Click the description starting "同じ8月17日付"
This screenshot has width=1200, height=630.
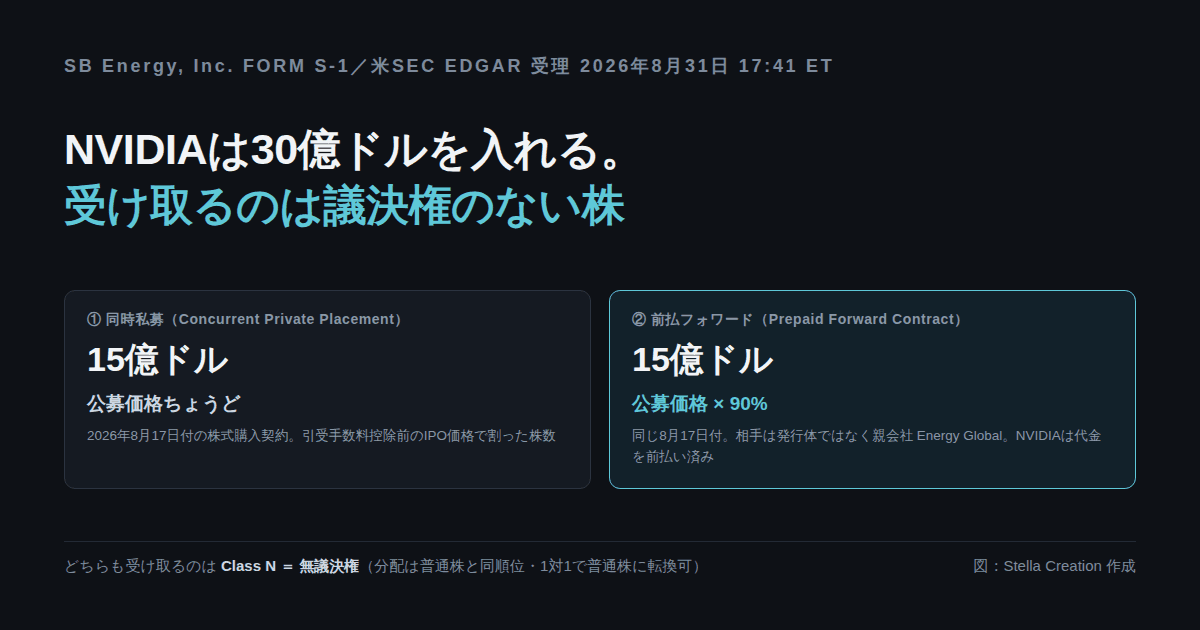click(x=867, y=446)
